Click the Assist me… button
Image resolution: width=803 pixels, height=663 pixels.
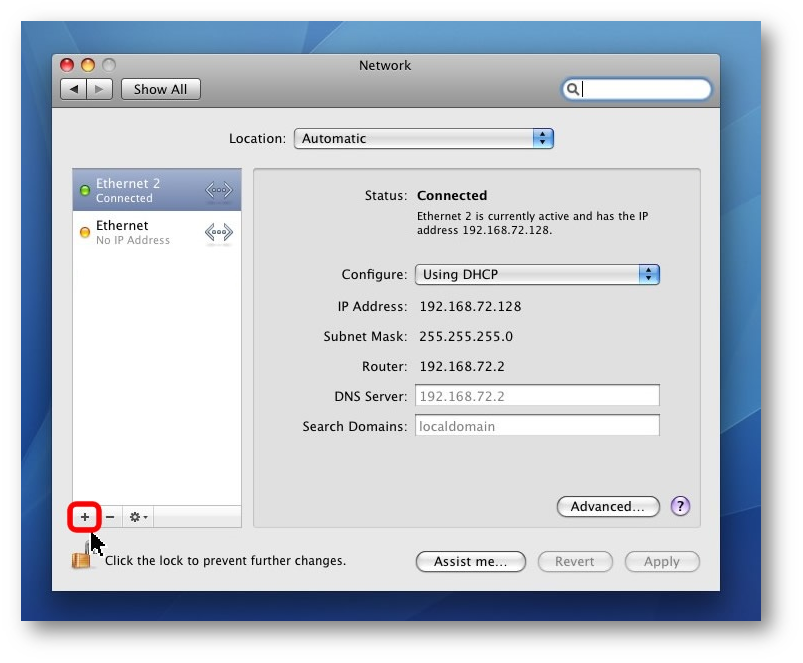point(470,562)
